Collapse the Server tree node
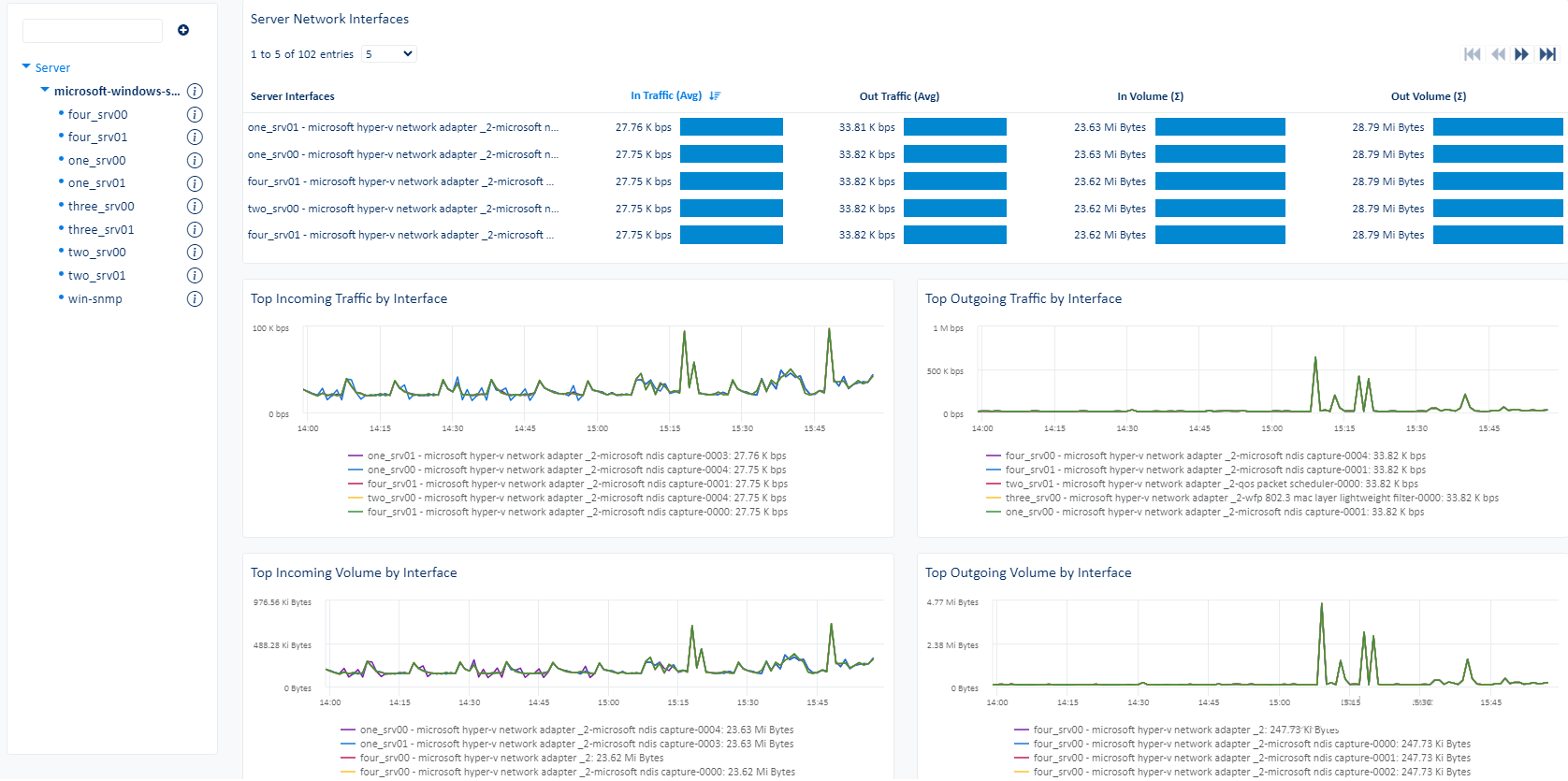Image resolution: width=1568 pixels, height=781 pixels. (26, 67)
